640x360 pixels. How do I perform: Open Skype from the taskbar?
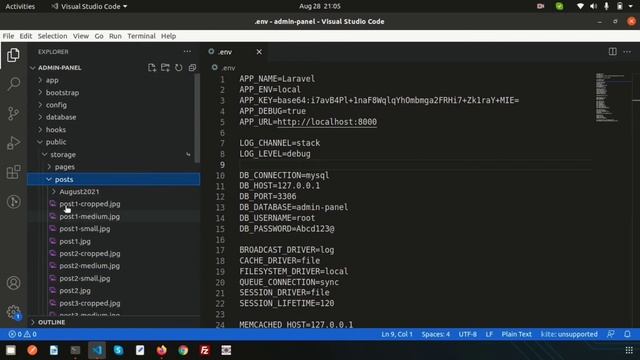point(118,350)
